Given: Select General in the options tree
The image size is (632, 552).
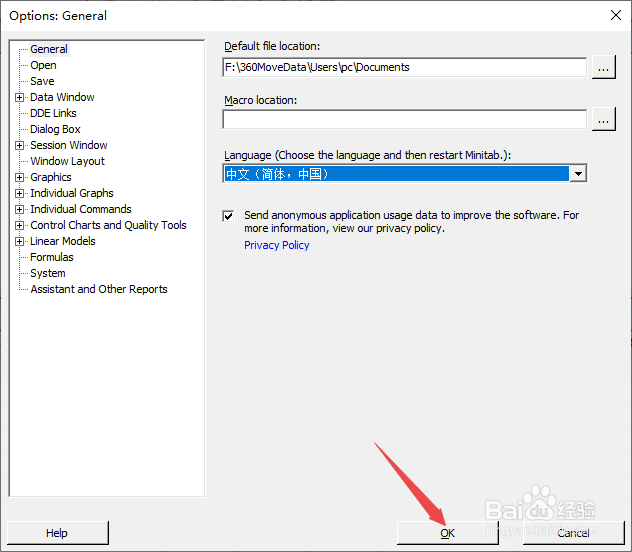Looking at the screenshot, I should [x=49, y=49].
